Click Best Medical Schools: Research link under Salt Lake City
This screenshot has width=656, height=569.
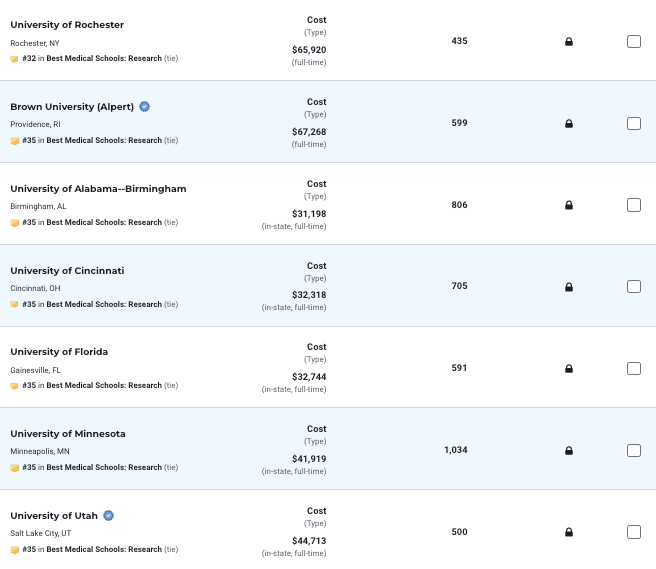[104, 549]
